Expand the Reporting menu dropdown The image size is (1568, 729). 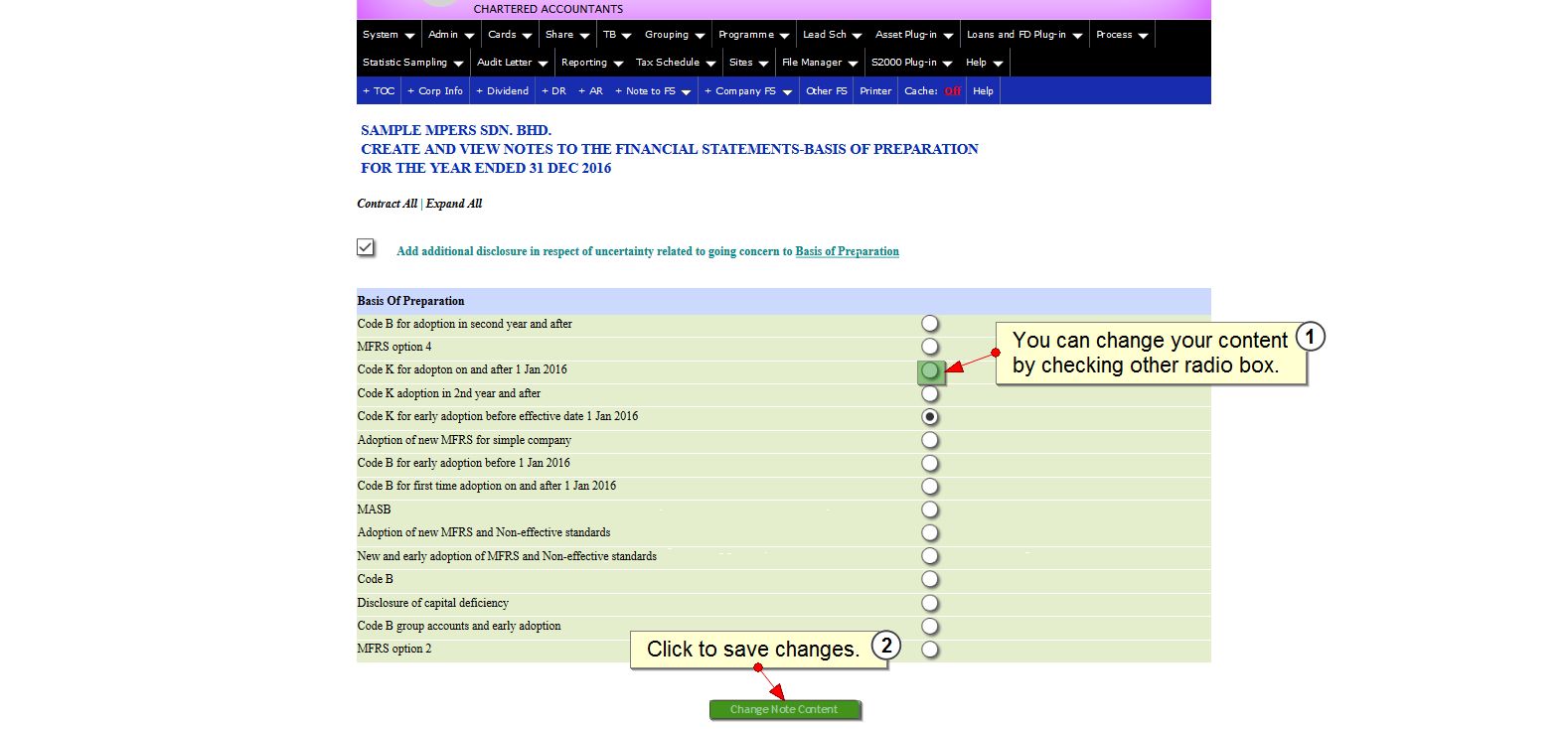(x=591, y=63)
